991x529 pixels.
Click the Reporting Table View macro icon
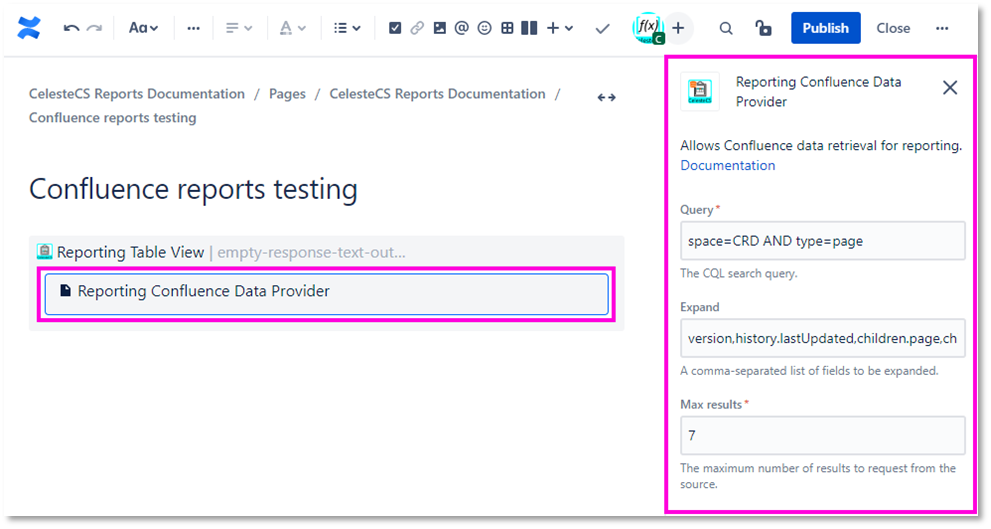point(44,252)
